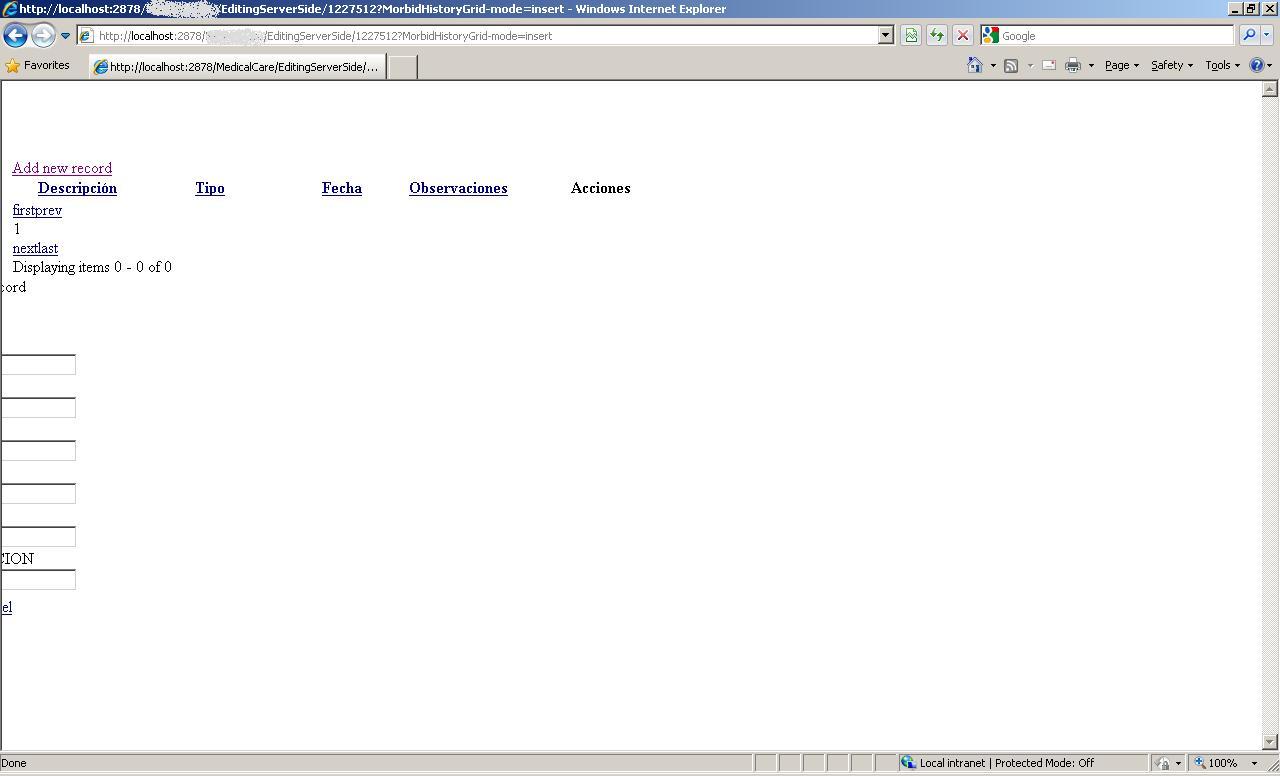Expand the zoom level 100% dropdown
Image resolution: width=1280 pixels, height=776 pixels.
1254,763
